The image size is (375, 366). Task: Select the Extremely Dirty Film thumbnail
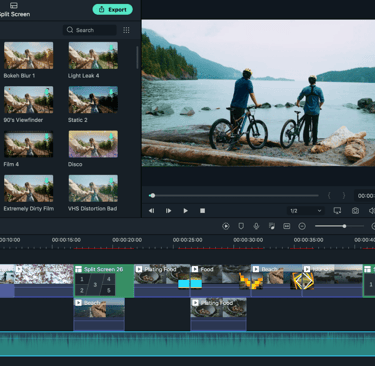coord(28,188)
